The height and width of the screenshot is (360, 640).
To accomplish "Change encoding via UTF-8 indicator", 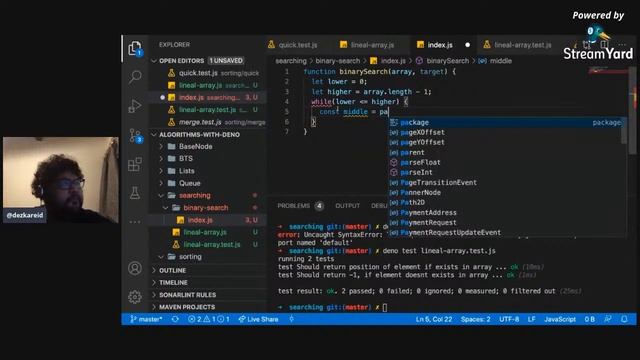I will click(509, 319).
